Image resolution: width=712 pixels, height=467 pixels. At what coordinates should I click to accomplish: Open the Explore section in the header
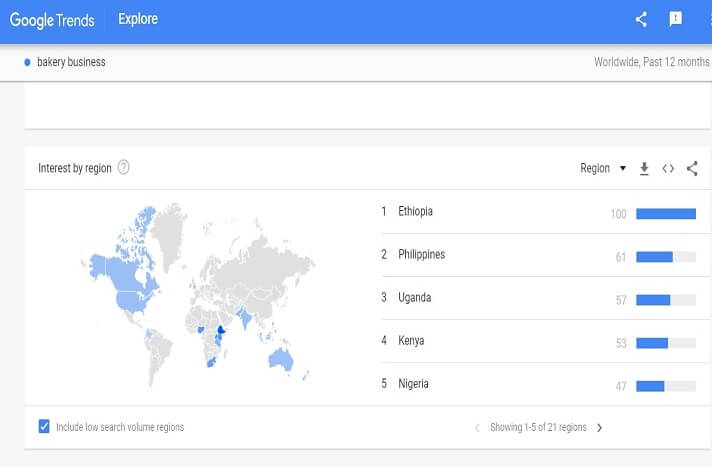pyautogui.click(x=138, y=19)
